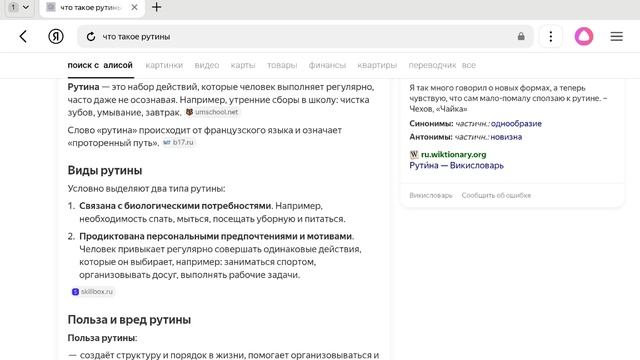This screenshot has height=360, width=640.
Task: Click the Wiktionary W favicon
Action: (414, 154)
